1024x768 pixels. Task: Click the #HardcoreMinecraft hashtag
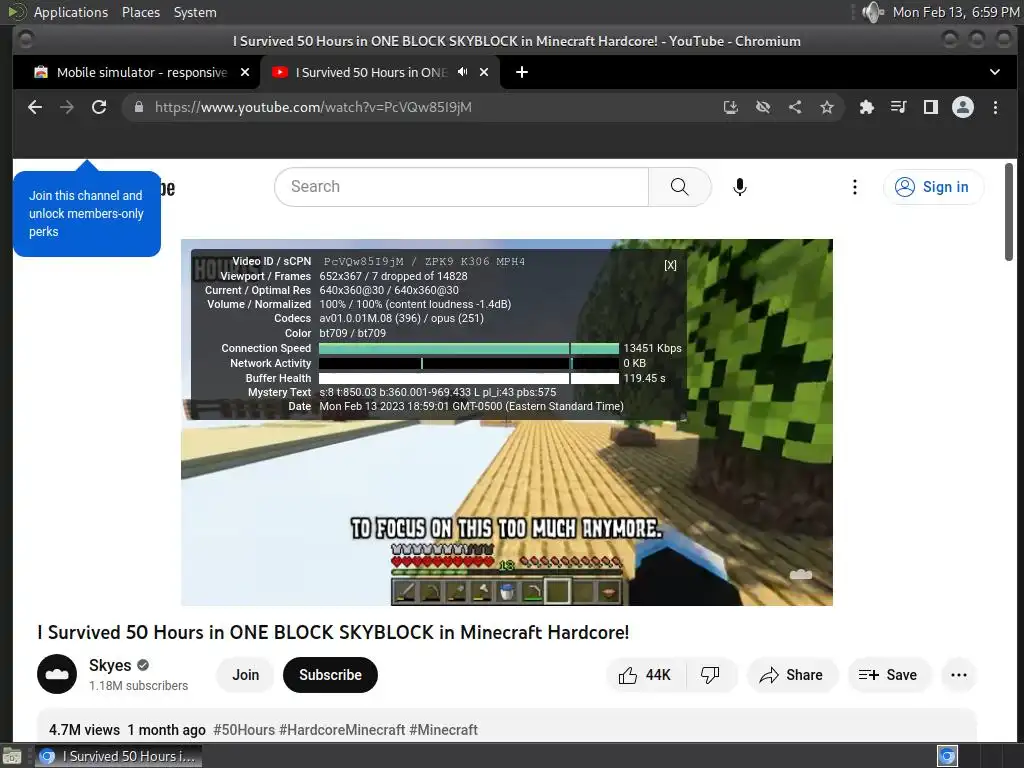(x=342, y=729)
